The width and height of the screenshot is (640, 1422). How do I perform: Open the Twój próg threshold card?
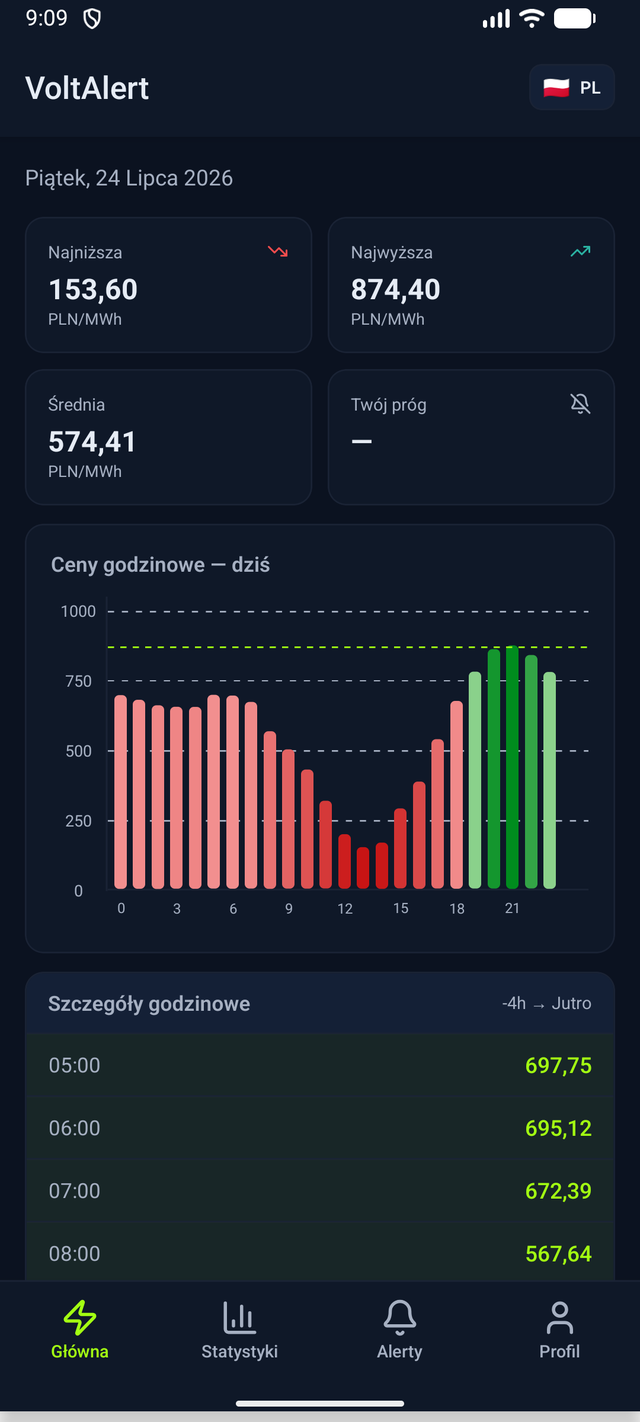click(471, 437)
